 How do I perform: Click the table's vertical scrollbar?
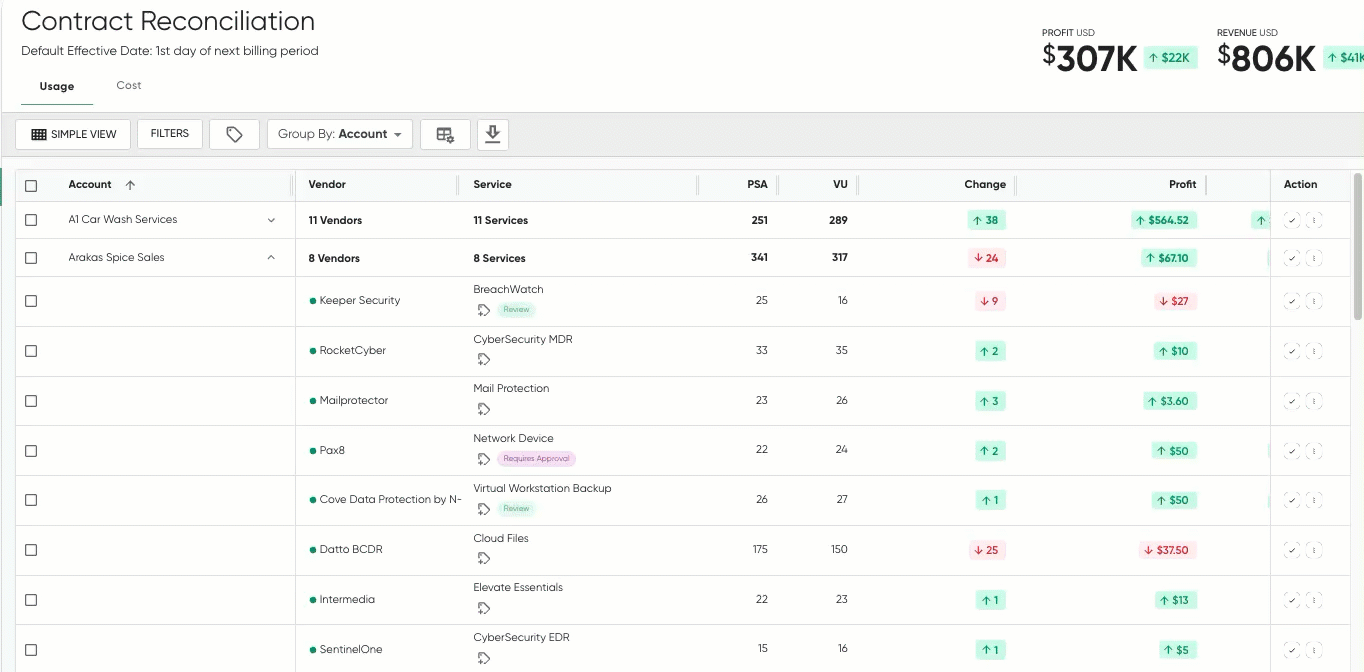click(x=1357, y=245)
